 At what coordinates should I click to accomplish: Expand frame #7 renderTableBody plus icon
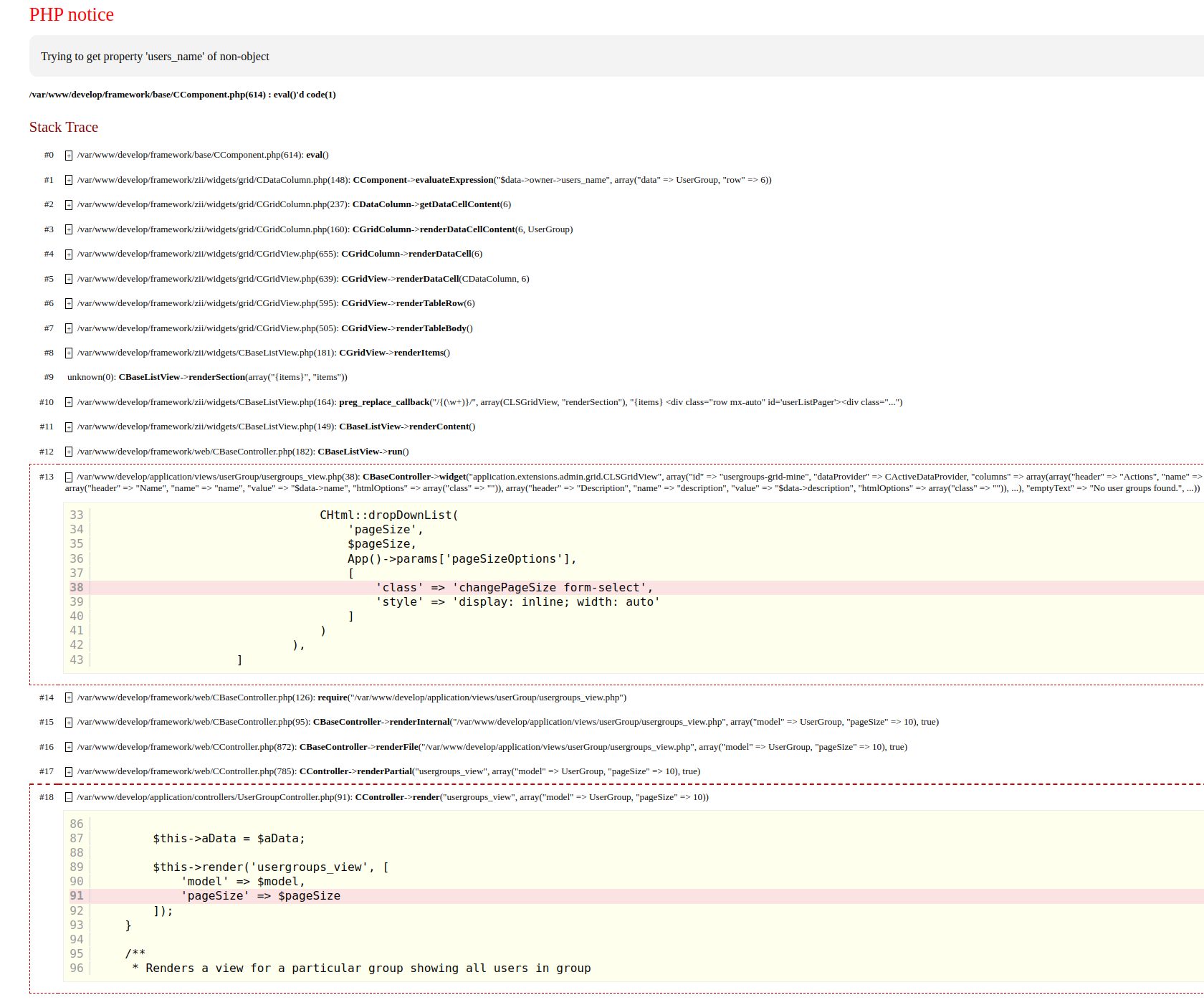point(69,329)
